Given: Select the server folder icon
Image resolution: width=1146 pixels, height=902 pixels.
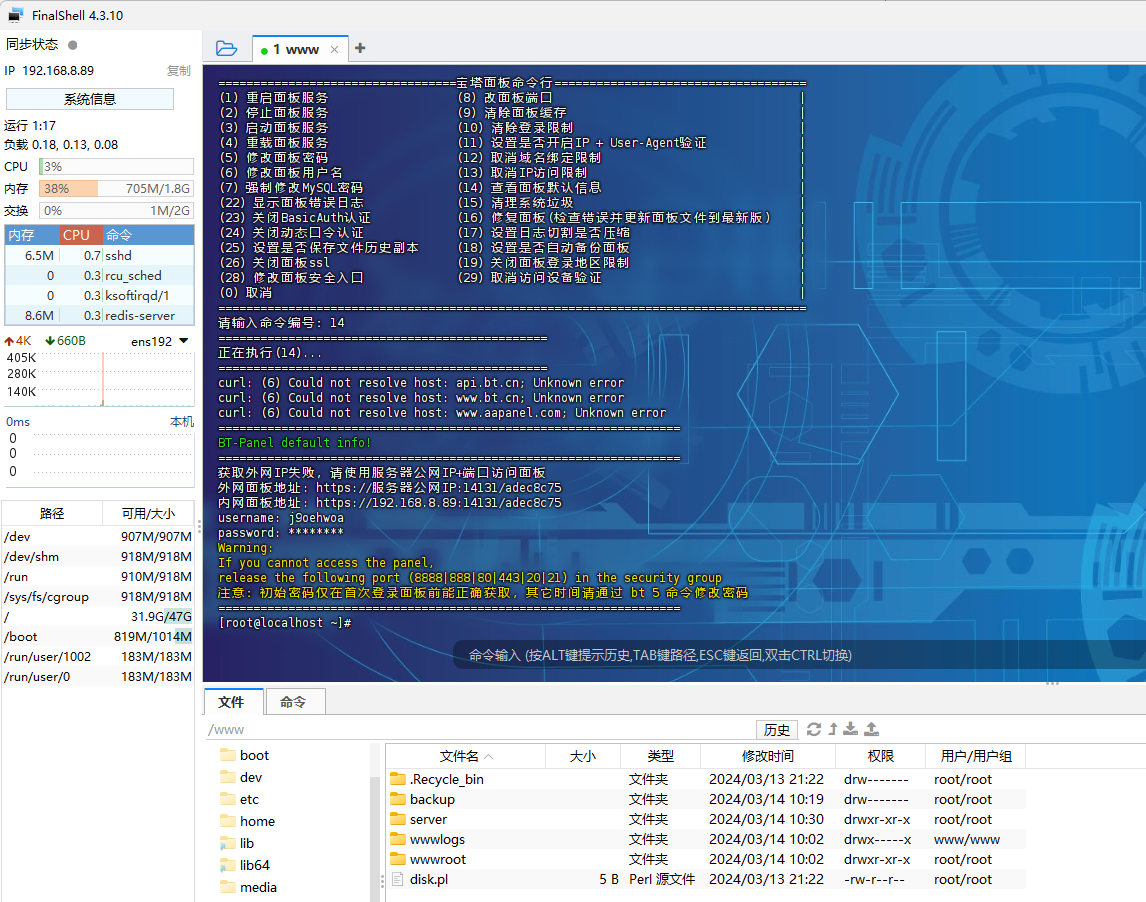Looking at the screenshot, I should [x=398, y=819].
